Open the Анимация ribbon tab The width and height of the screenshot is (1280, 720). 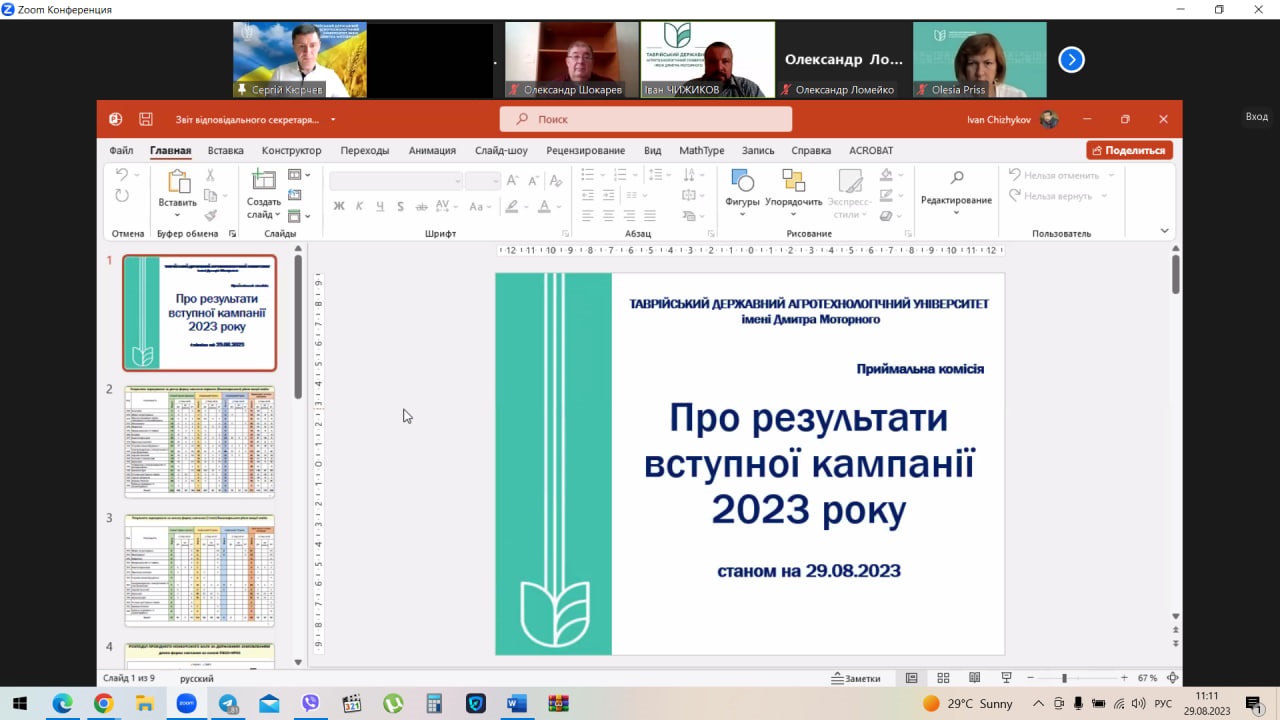click(432, 151)
